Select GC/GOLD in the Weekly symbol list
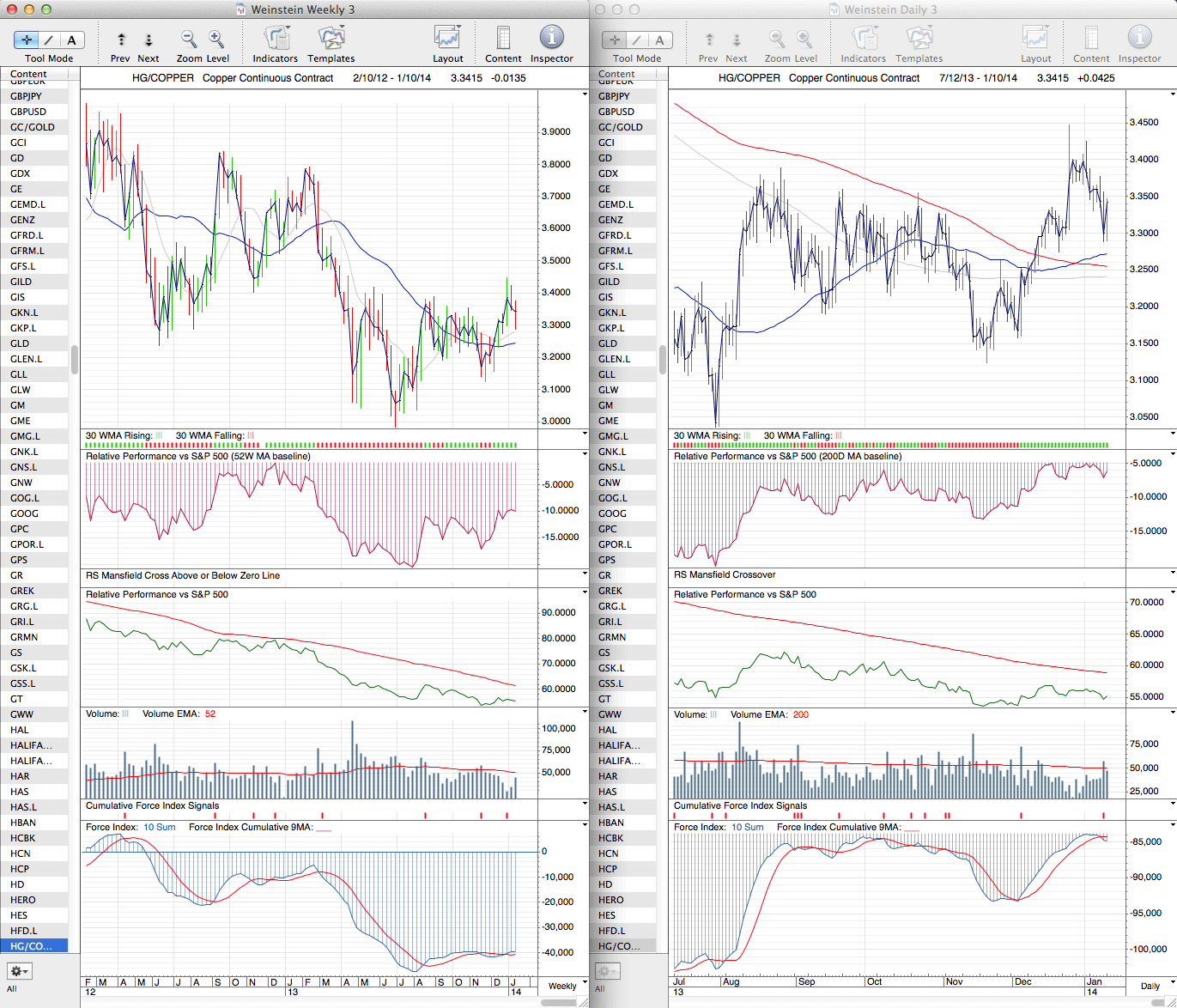This screenshot has width=1177, height=1008. point(33,127)
